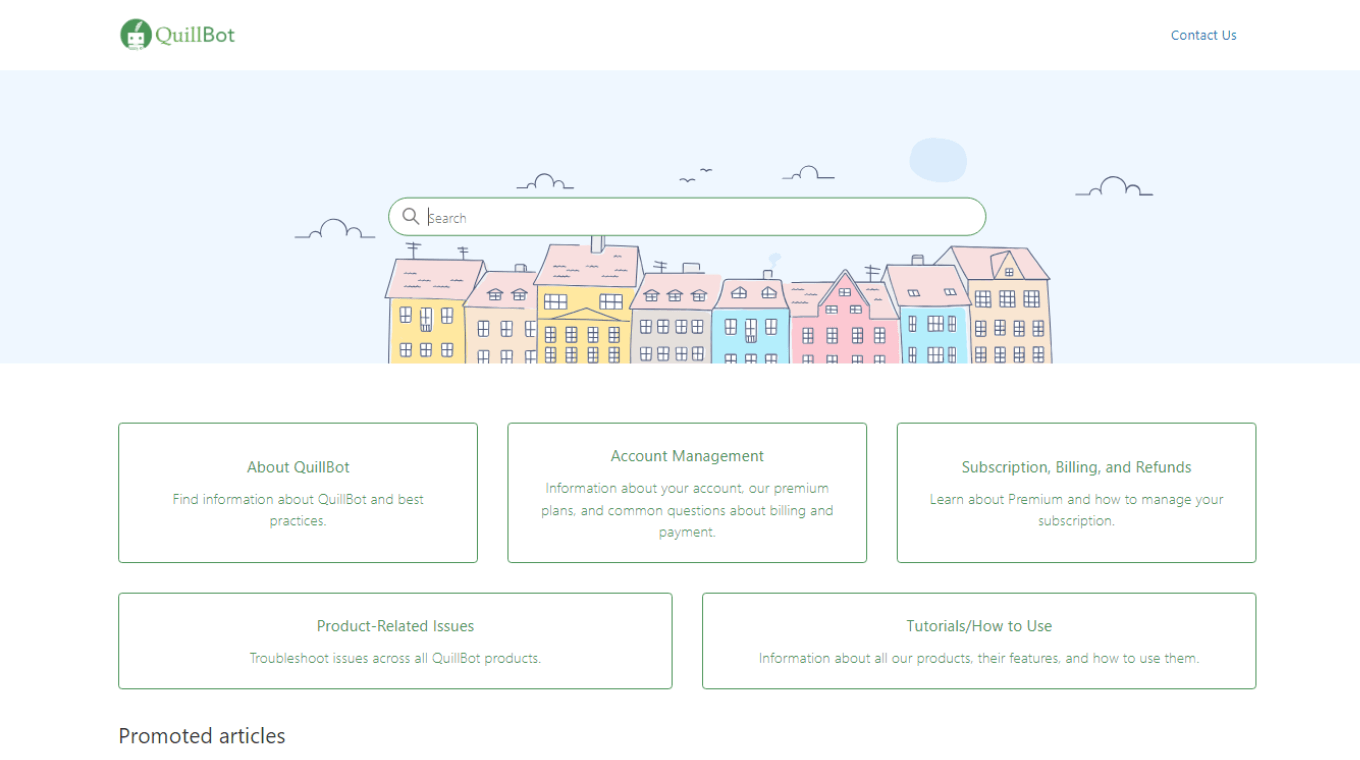Screen dimensions: 1360x760
Task: Open the Contact Us link
Action: tap(1203, 35)
